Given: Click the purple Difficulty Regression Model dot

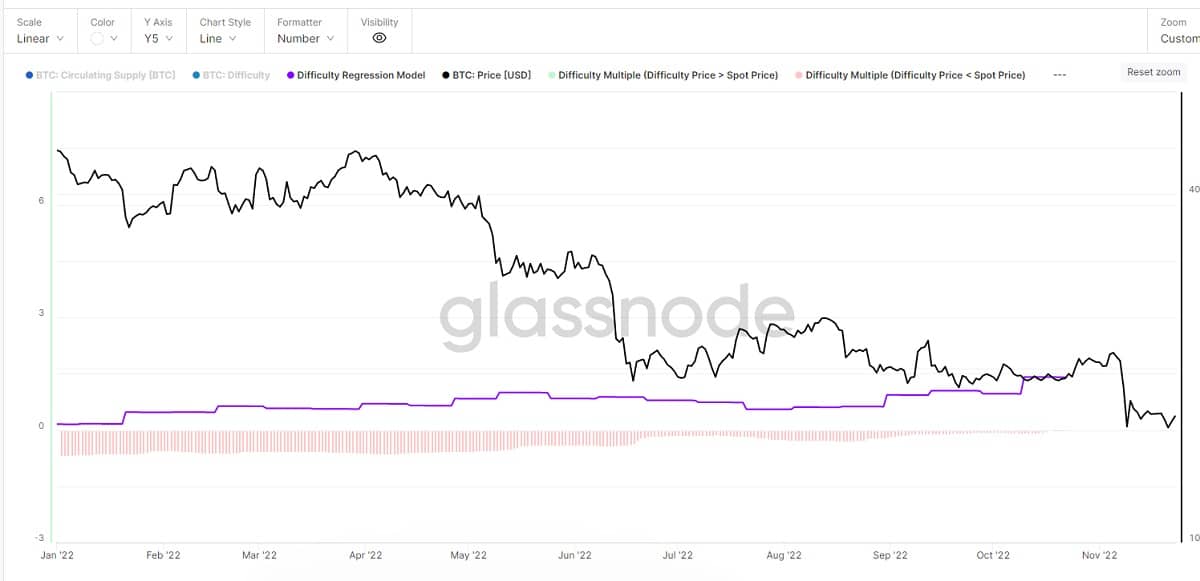Looking at the screenshot, I should pyautogui.click(x=290, y=75).
